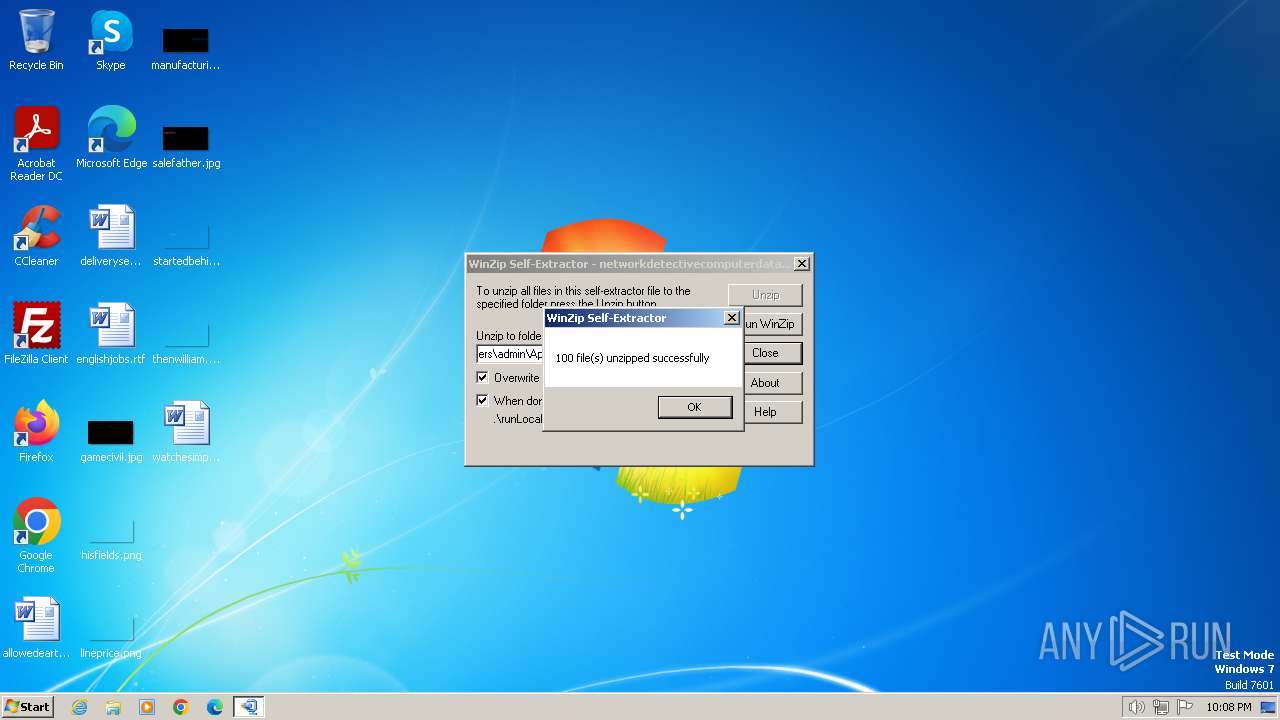Select the englishjobs.rtf document
The height and width of the screenshot is (720, 1280).
tap(111, 334)
